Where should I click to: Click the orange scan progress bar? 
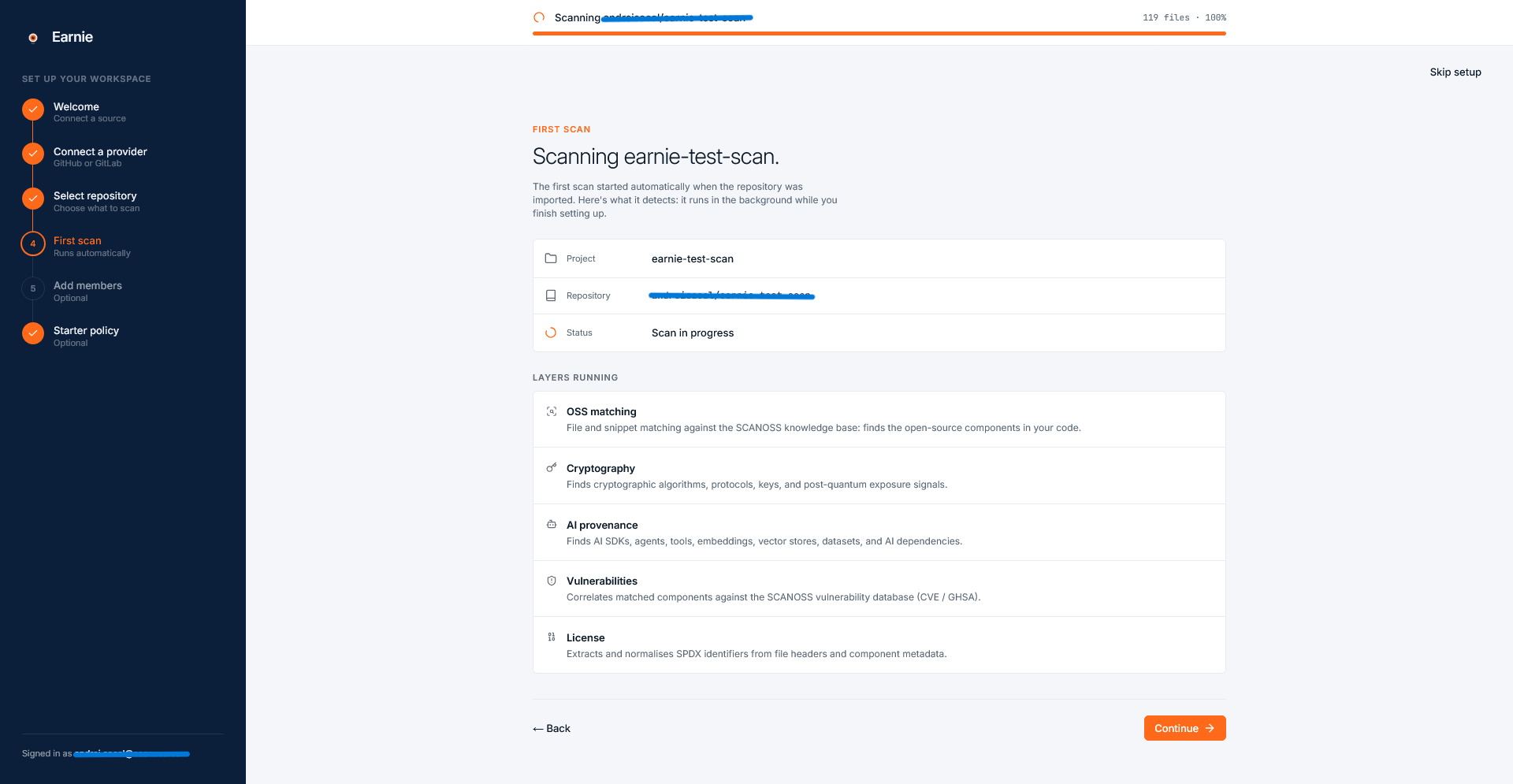pos(879,33)
